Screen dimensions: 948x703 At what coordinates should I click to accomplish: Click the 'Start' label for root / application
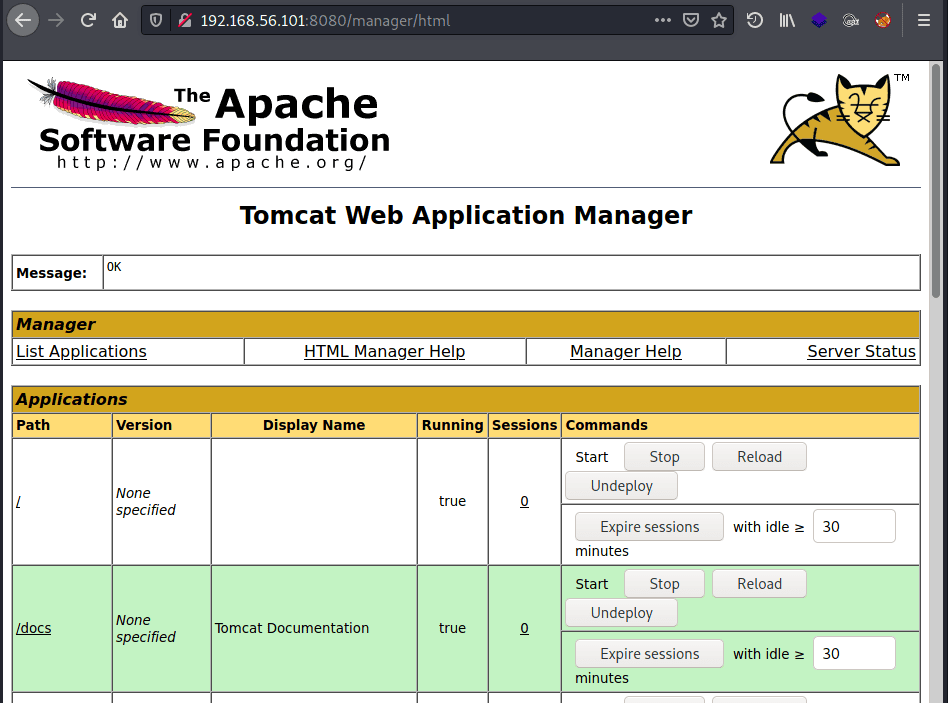(592, 457)
